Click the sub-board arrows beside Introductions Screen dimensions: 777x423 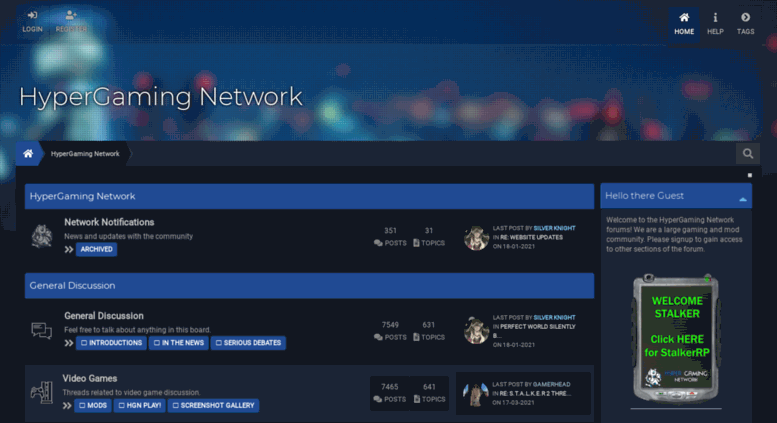68,343
